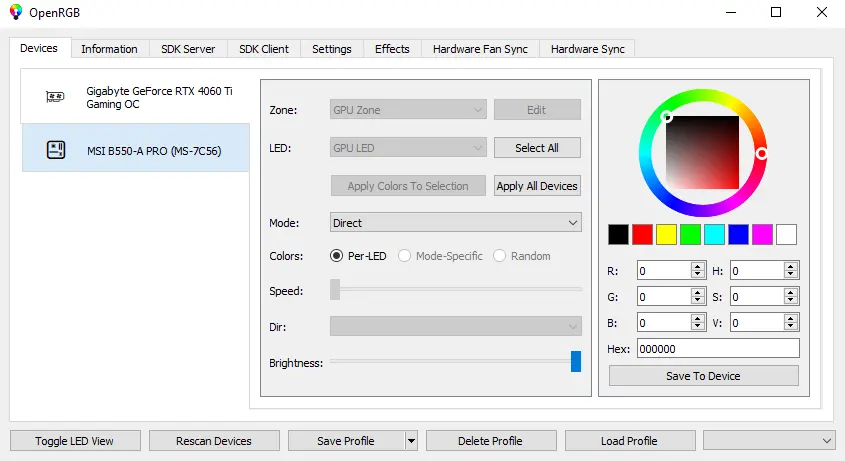This screenshot has height=461, width=845.
Task: Decrease the G value with the down arrow
Action: click(698, 300)
